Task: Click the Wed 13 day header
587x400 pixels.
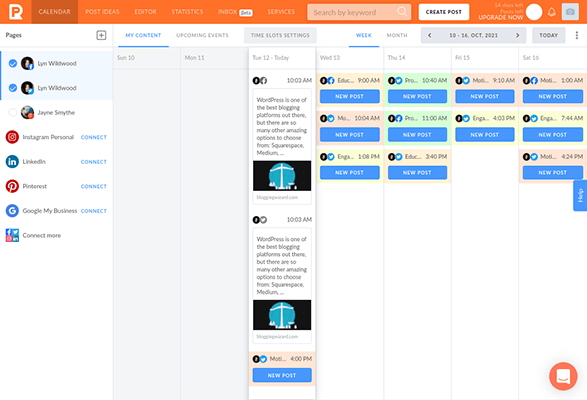Action: click(x=330, y=58)
